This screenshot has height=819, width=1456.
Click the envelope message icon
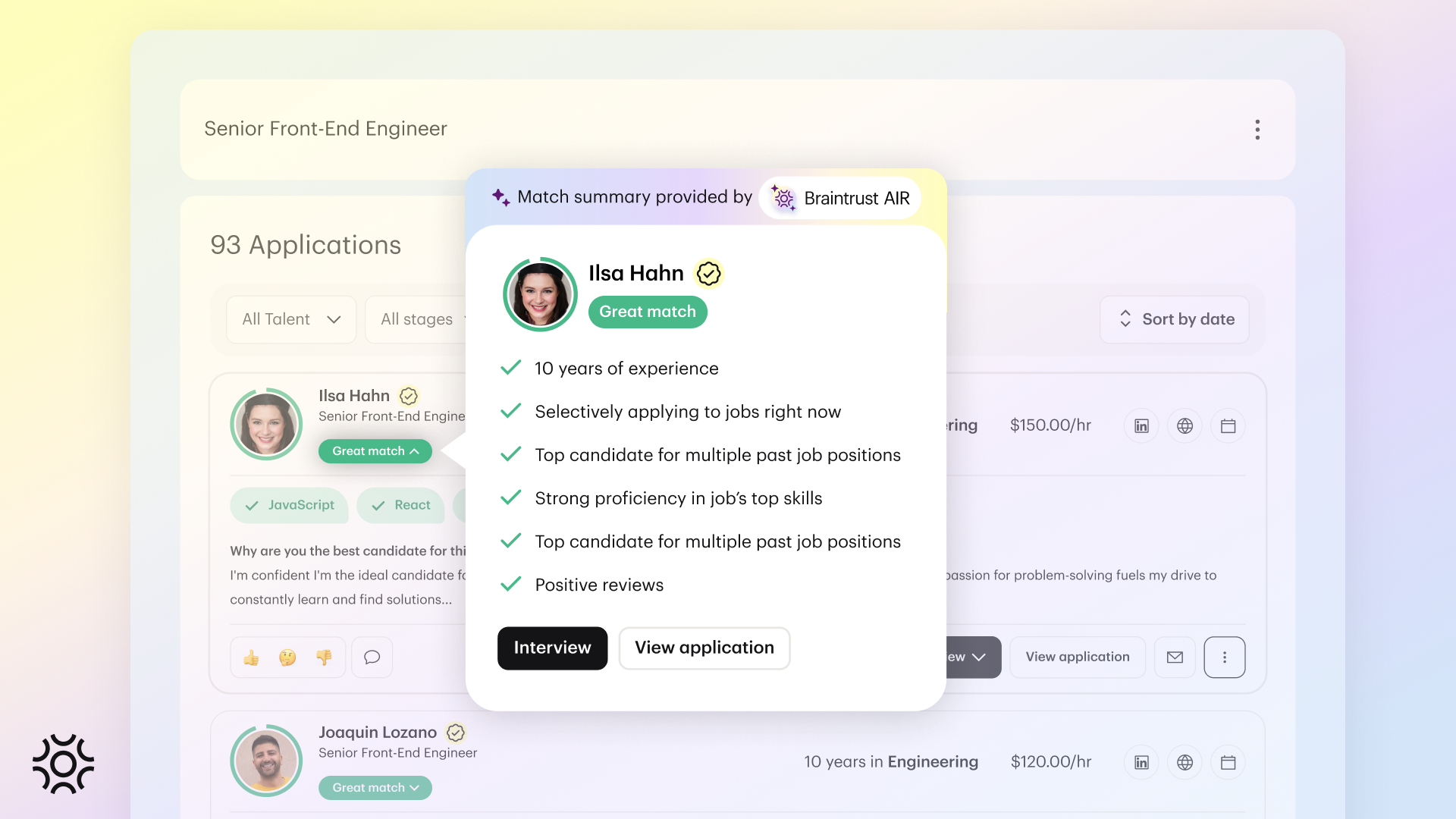coord(1175,657)
